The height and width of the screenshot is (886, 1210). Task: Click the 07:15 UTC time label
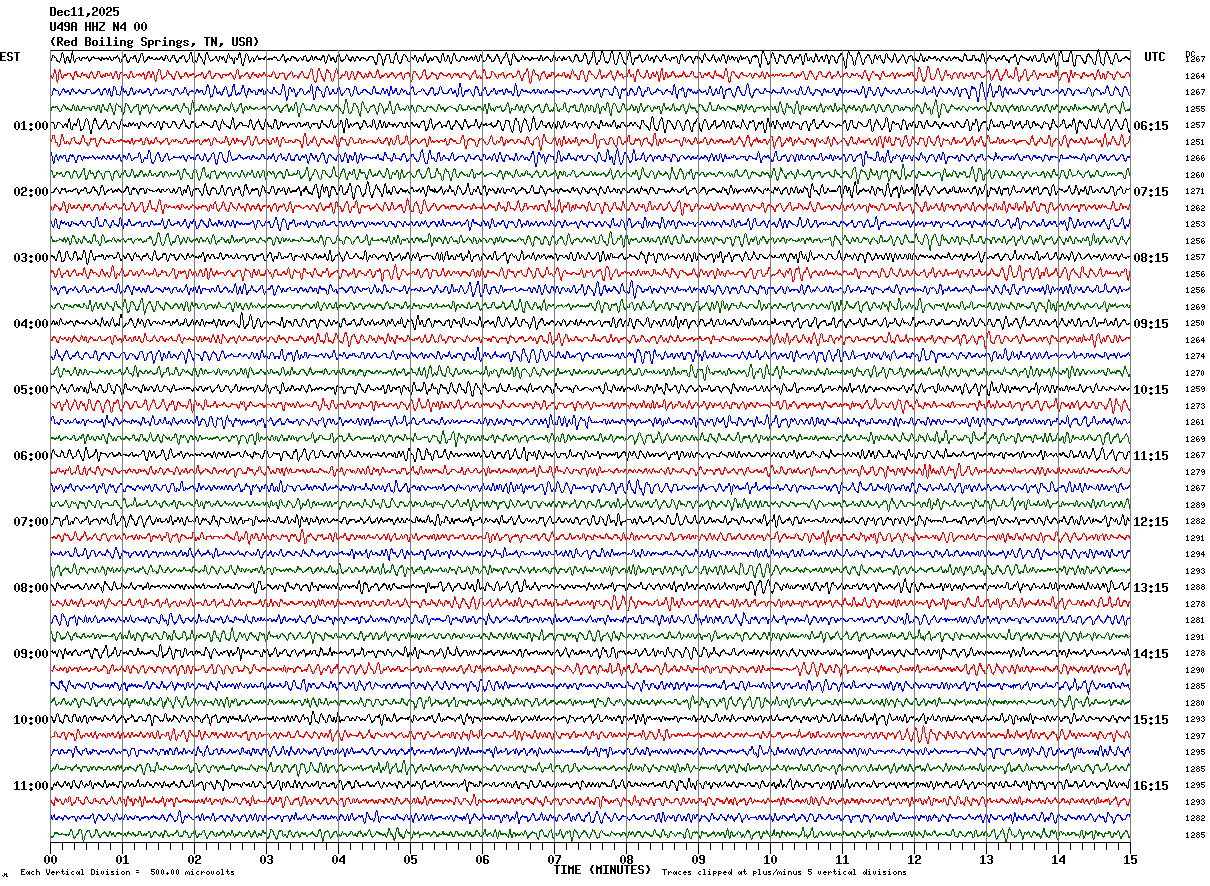coord(1151,192)
